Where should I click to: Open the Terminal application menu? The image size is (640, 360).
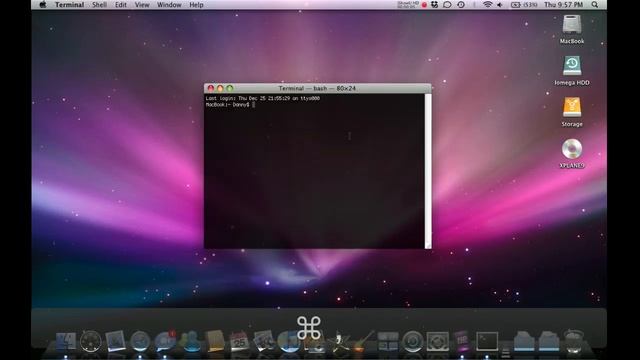click(x=69, y=5)
